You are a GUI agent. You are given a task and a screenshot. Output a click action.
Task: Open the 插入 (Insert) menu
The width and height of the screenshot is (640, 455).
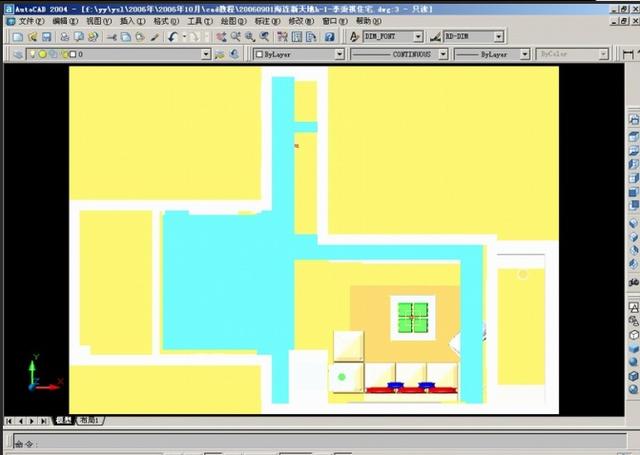(133, 21)
